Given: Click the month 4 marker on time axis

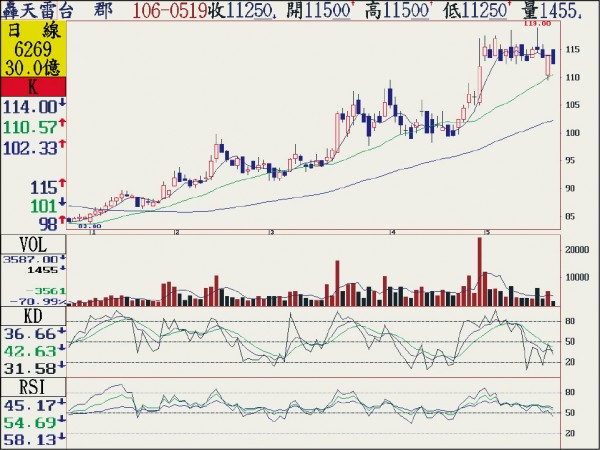Looking at the screenshot, I should 392,232.
